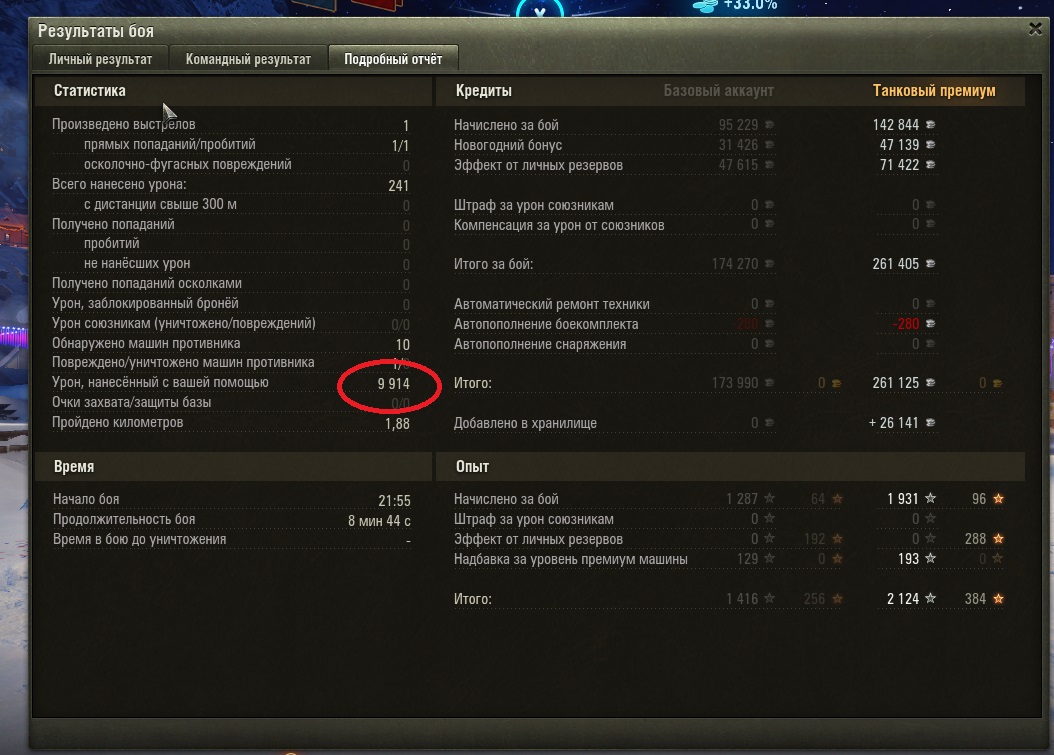Click the circled 9 914 assisted damage value

[393, 384]
